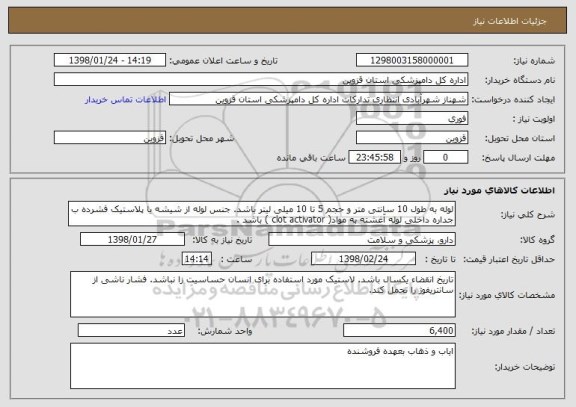
Task: Click the need date field 1398/01/27
Action: click(x=132, y=239)
